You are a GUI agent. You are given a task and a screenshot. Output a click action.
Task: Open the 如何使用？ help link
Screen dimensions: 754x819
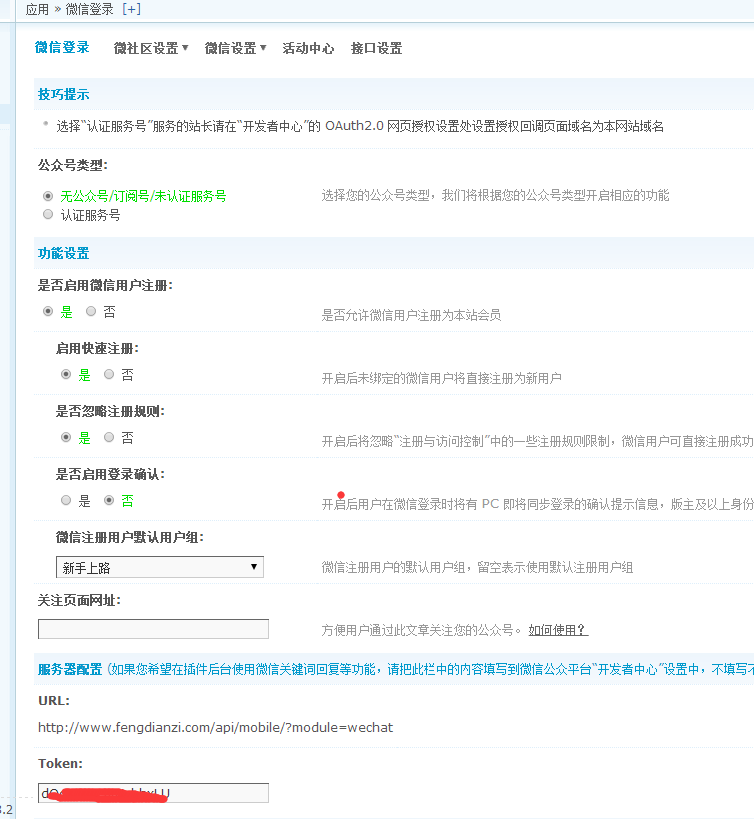point(558,630)
